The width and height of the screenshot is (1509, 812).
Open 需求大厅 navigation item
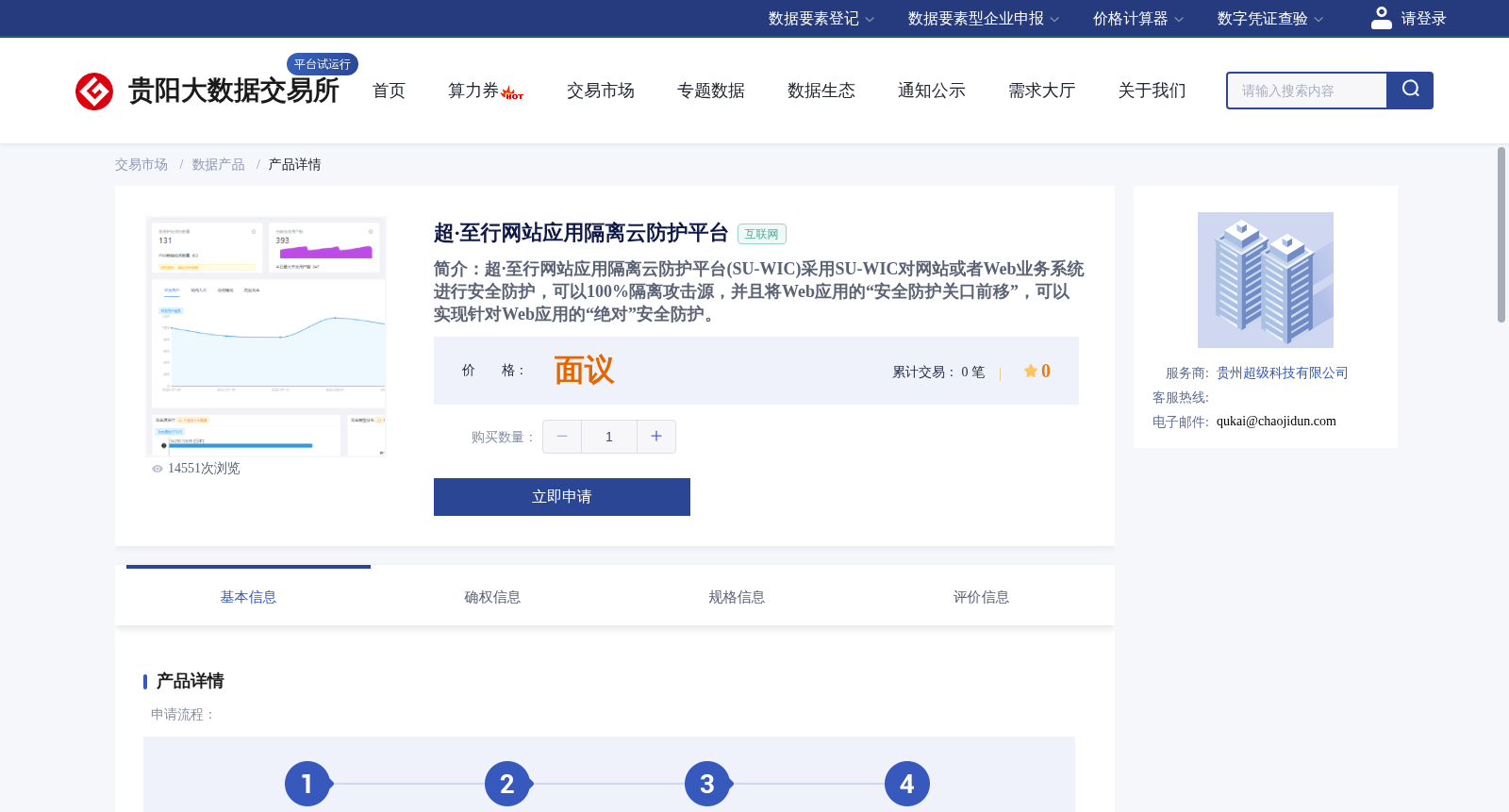pos(1042,91)
